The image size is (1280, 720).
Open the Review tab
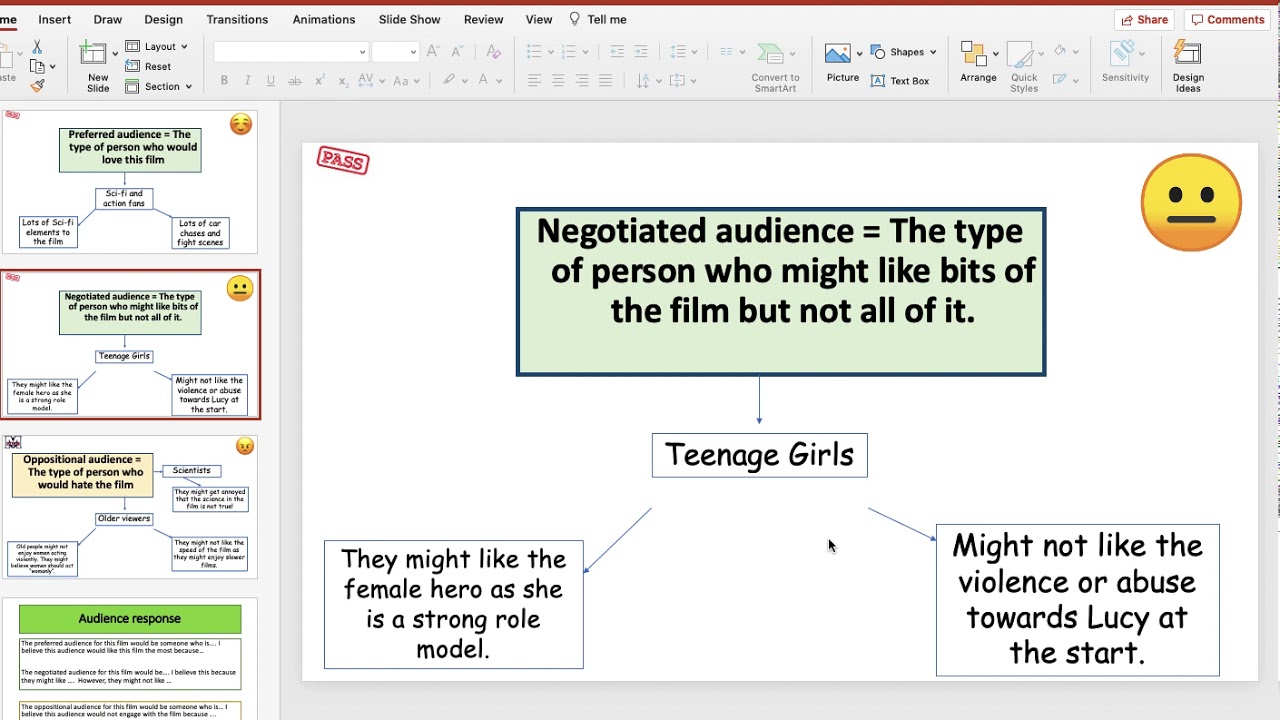coord(483,19)
